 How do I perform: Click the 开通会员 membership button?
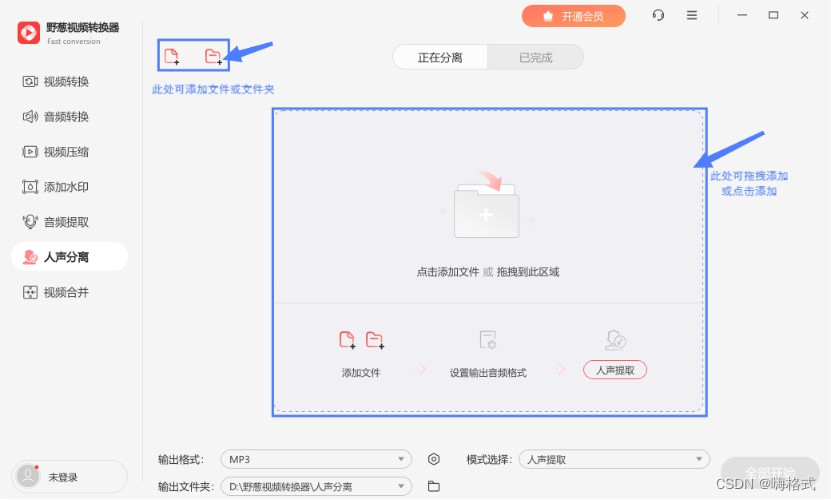click(x=573, y=16)
